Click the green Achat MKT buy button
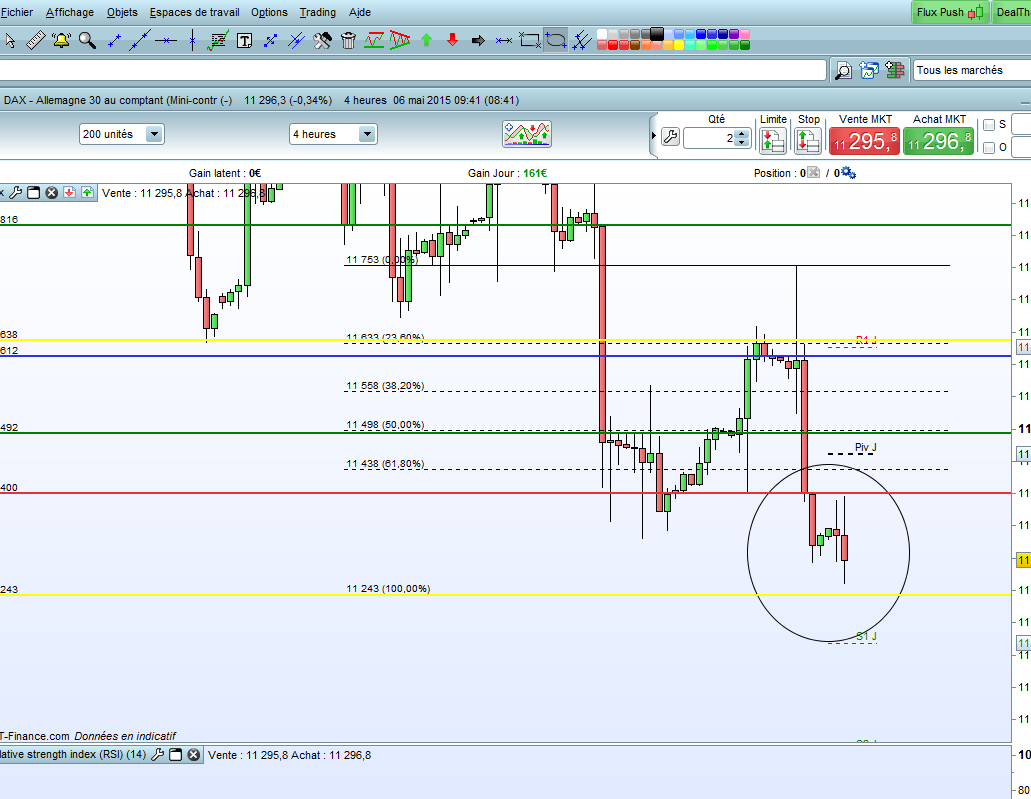1031x799 pixels. pyautogui.click(x=938, y=141)
